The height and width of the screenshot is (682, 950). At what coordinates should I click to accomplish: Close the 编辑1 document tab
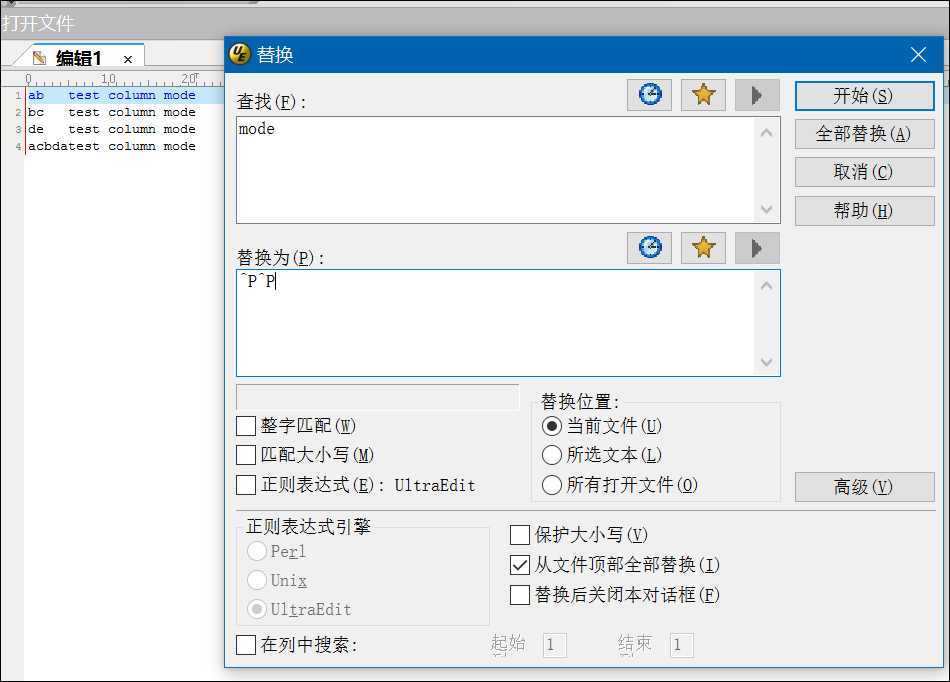[128, 58]
